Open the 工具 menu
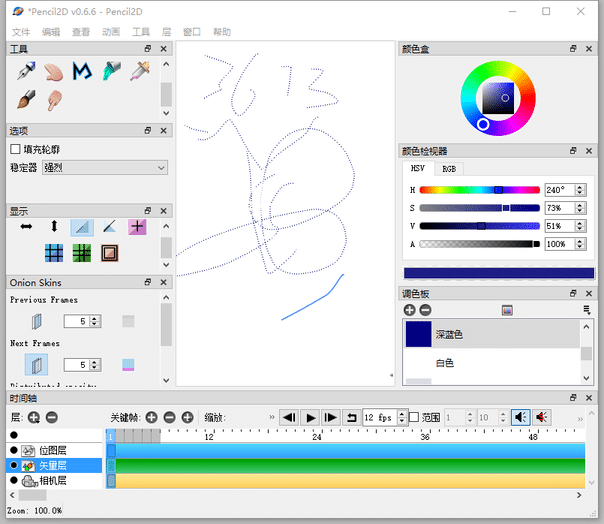 click(141, 32)
